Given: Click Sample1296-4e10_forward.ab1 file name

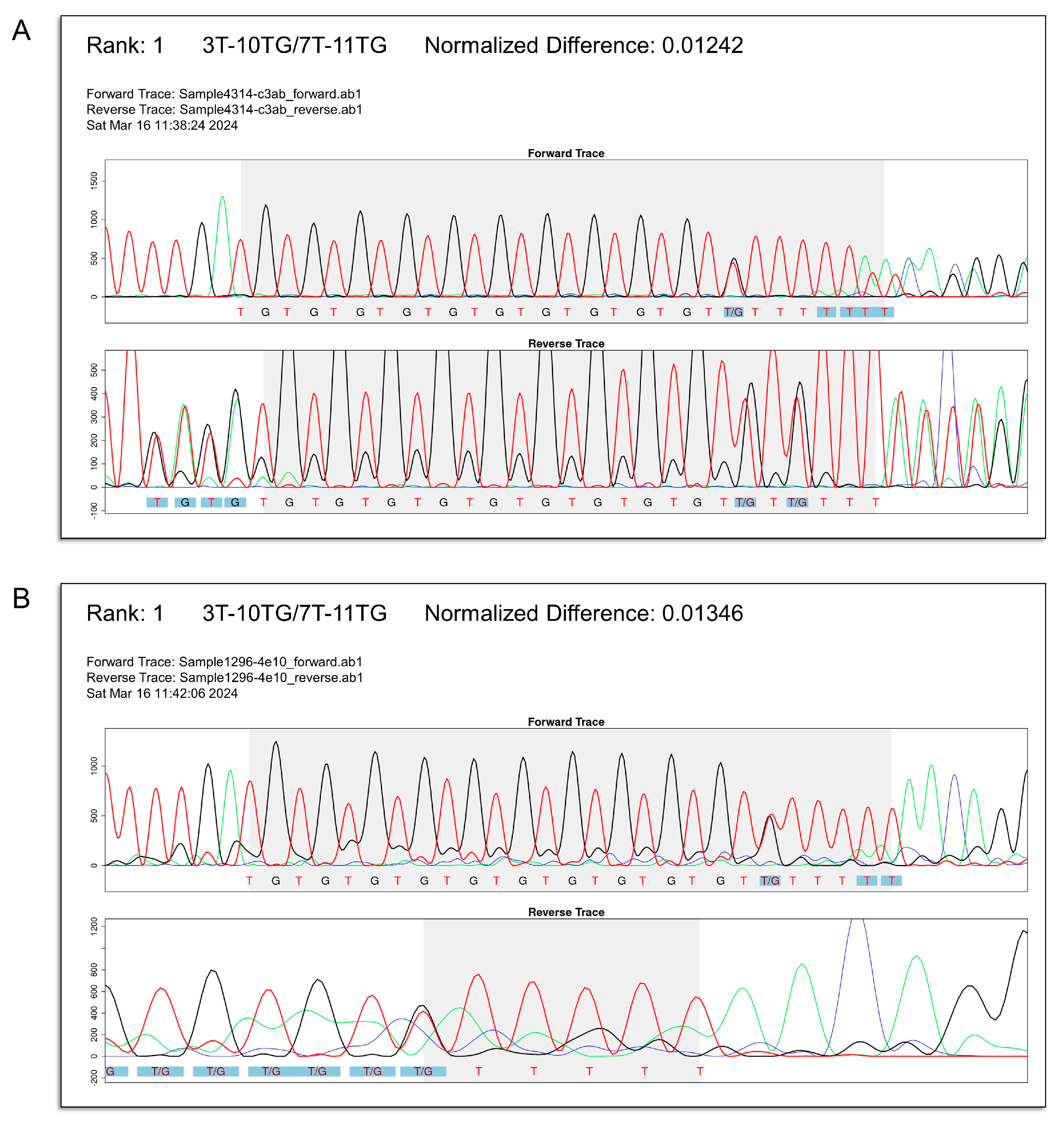Looking at the screenshot, I should (x=270, y=662).
